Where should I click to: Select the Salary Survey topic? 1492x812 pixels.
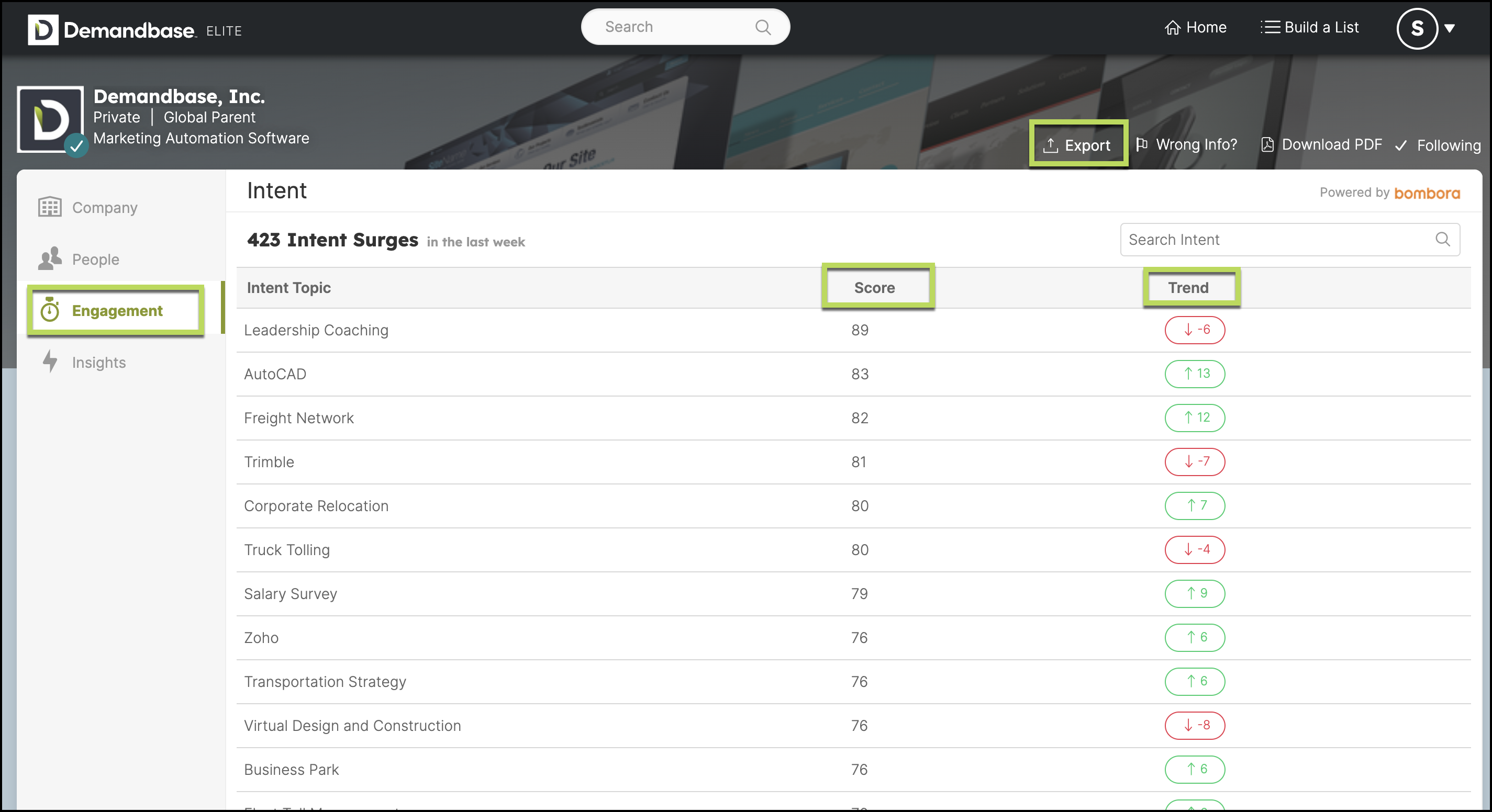coord(291,594)
